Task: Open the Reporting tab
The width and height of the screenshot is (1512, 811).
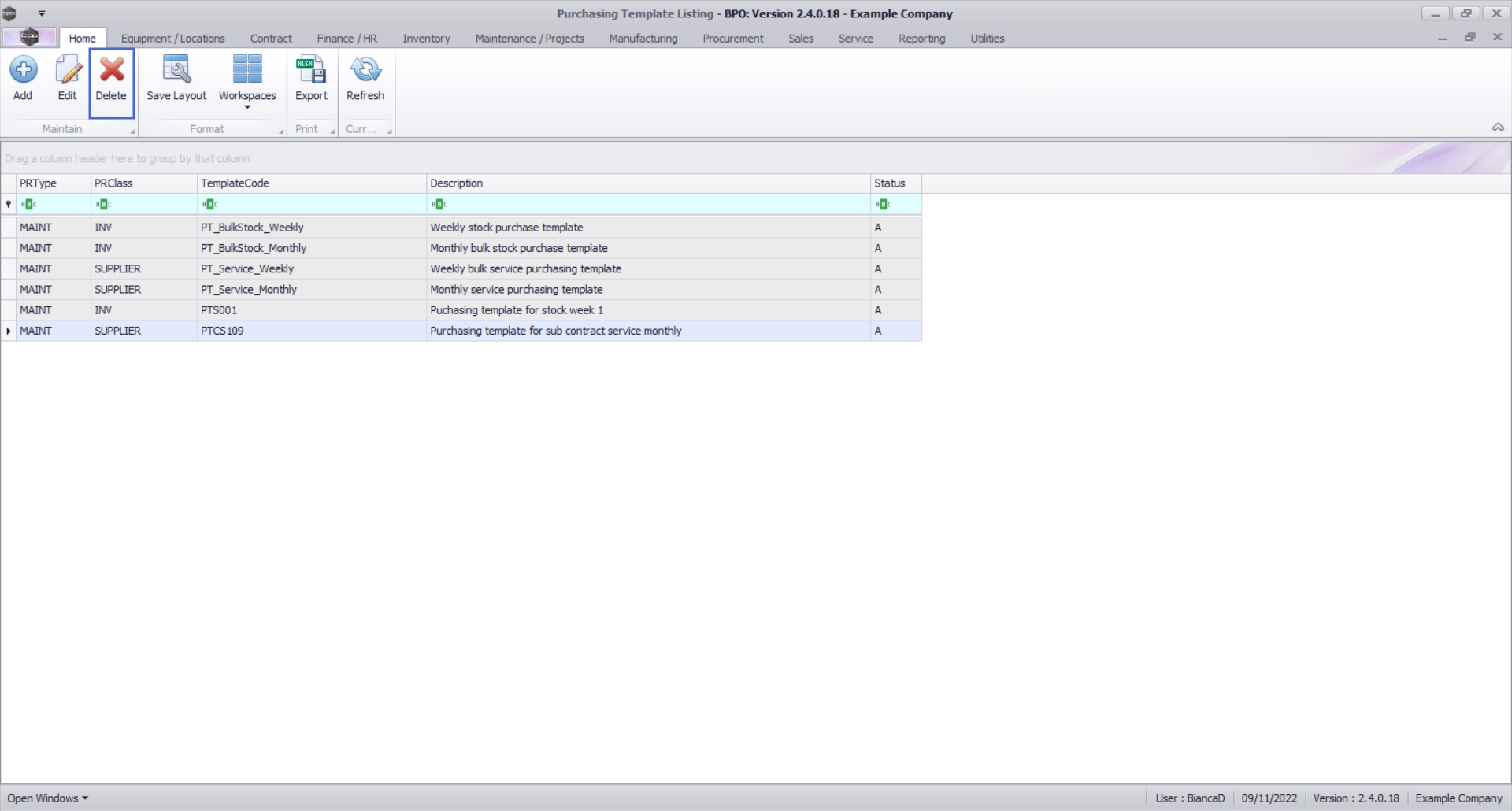Action: [x=921, y=38]
